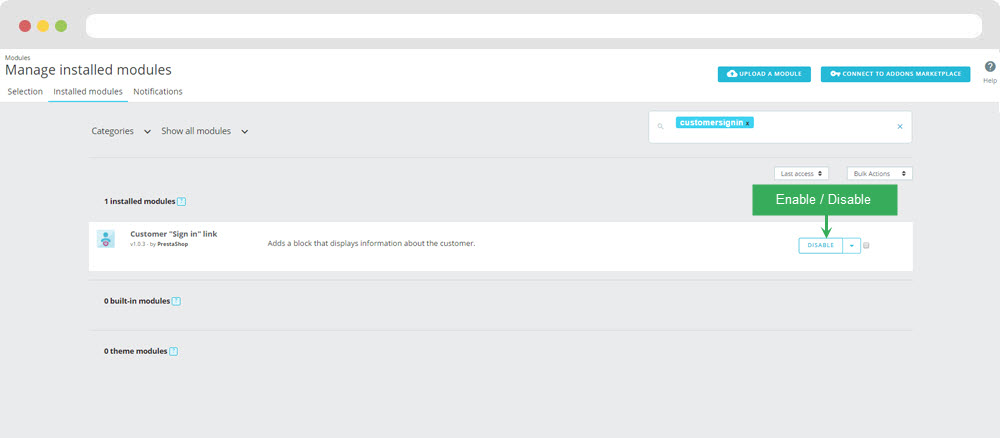Disable the Customer Sign in module
Screen dimensions: 1000x438
(x=821, y=245)
